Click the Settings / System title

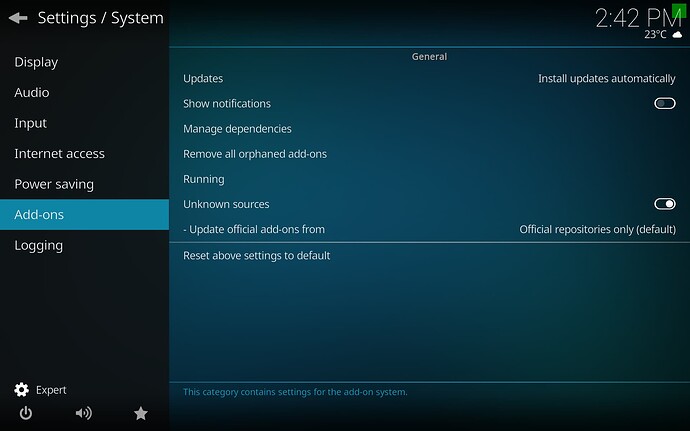point(100,18)
